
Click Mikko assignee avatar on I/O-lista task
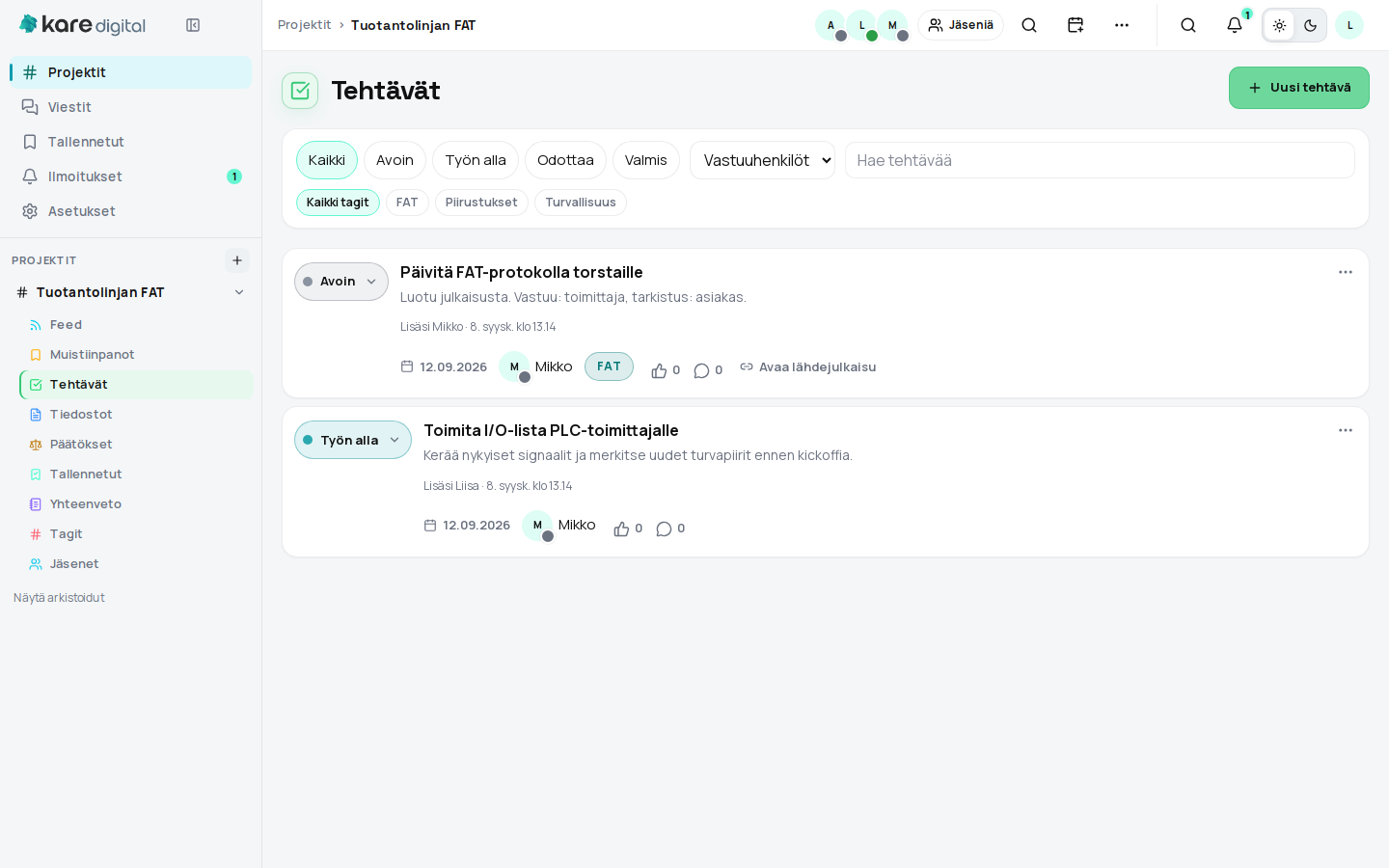pyautogui.click(x=537, y=525)
